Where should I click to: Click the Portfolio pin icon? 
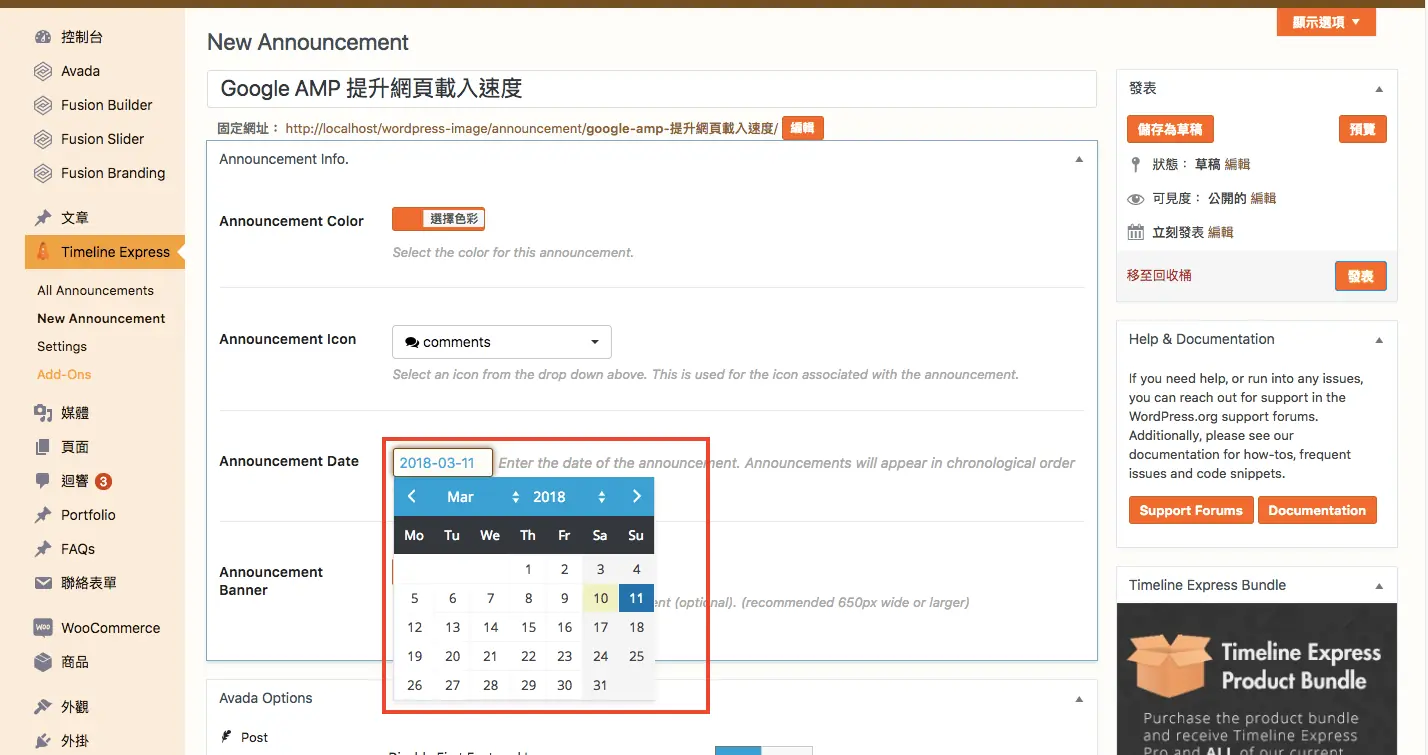tap(43, 515)
